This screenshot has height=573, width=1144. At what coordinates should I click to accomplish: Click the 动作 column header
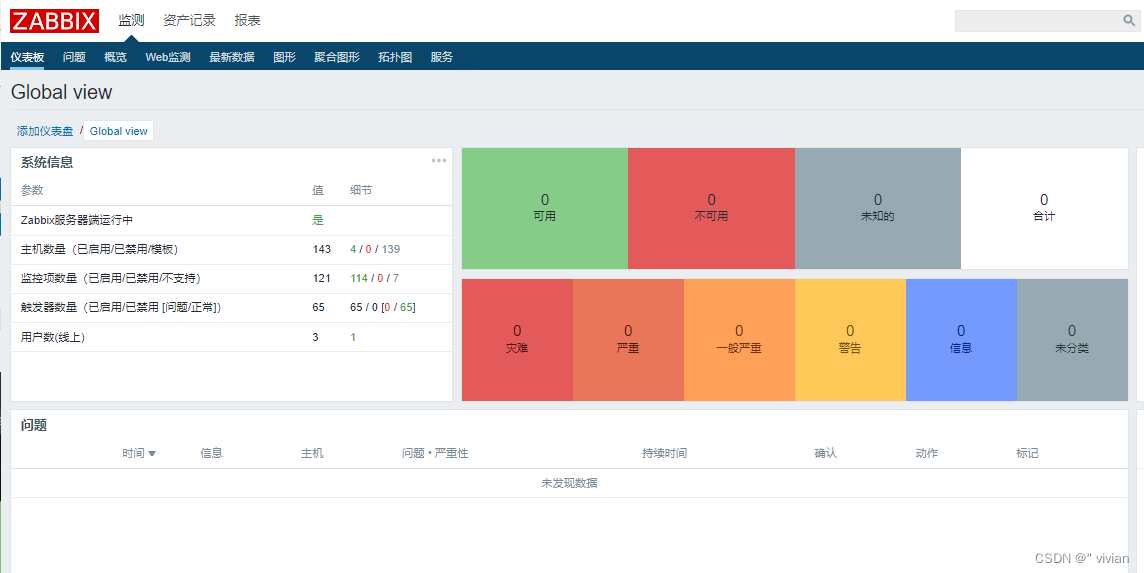[x=927, y=453]
